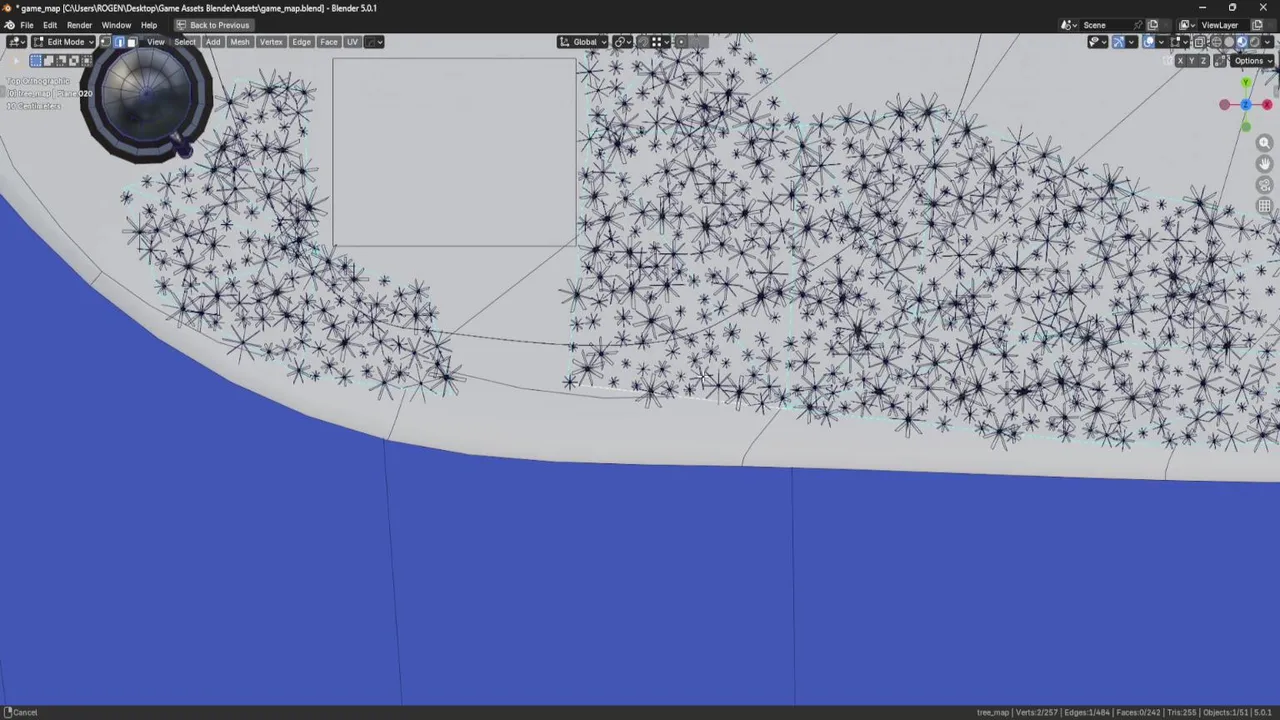Click the negative X axis gizmo dot
Screen dimensions: 1280x720
1224,105
